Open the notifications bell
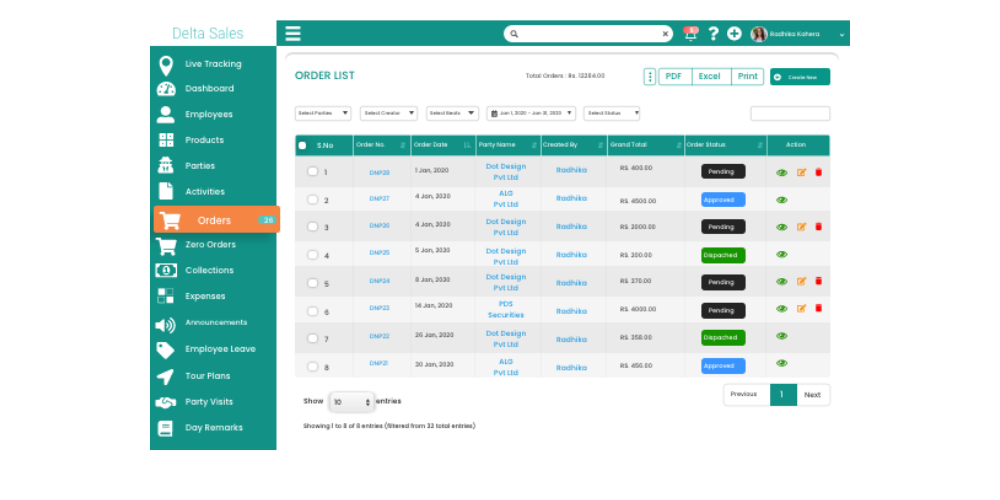1000x500 pixels. 691,34
